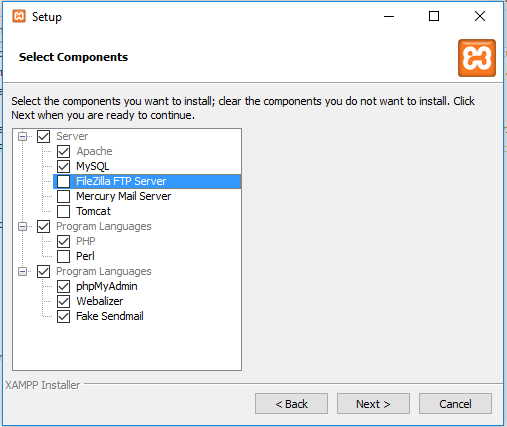Disable the Webalizer checkbox
The height and width of the screenshot is (427, 507).
(x=63, y=301)
